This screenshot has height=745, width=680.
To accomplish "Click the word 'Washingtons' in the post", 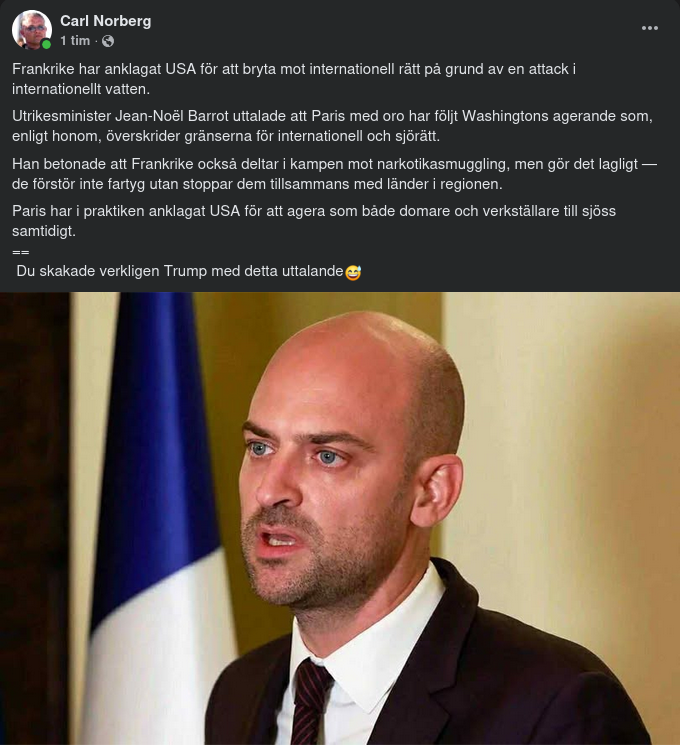I will [x=505, y=116].
